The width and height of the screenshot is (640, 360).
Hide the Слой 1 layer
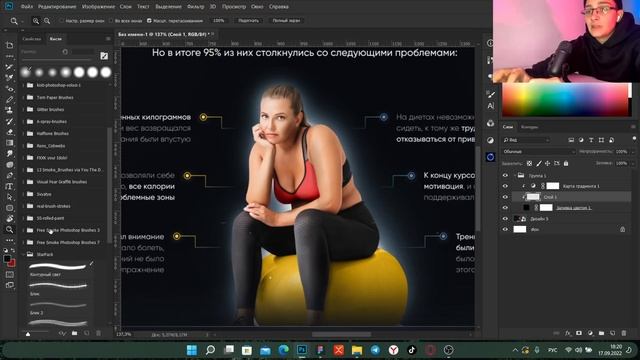pos(505,197)
